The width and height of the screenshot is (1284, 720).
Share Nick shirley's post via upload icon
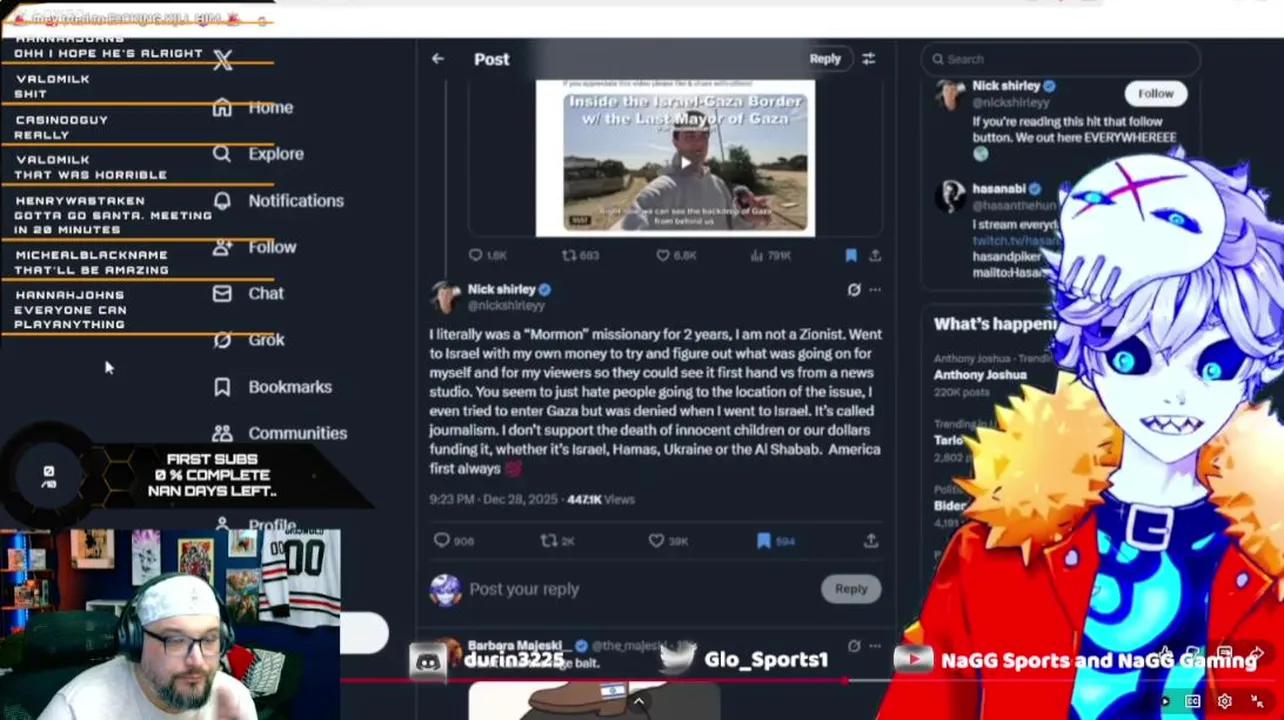[x=871, y=541]
